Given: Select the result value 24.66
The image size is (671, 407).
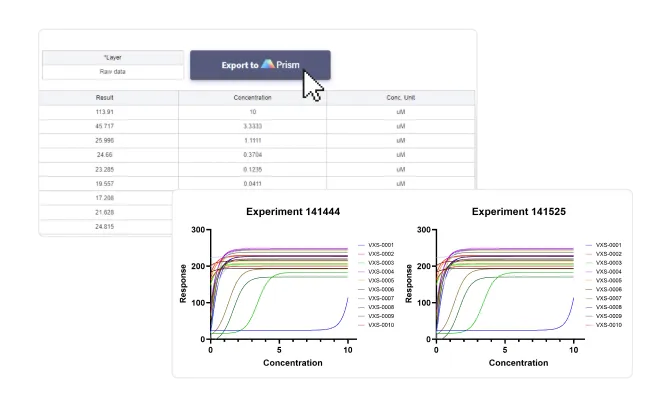Looking at the screenshot, I should point(104,155).
